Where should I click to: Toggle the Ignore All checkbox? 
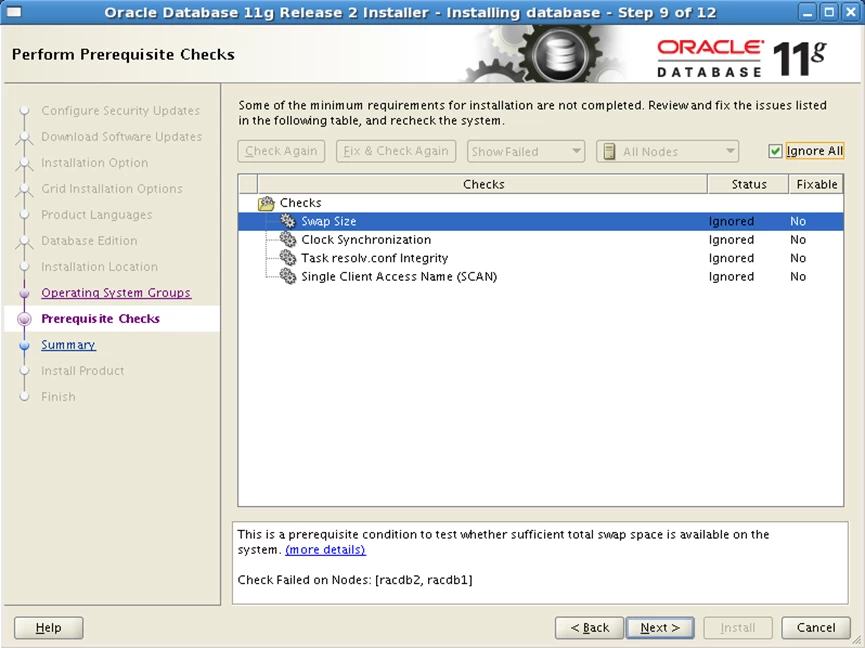775,151
